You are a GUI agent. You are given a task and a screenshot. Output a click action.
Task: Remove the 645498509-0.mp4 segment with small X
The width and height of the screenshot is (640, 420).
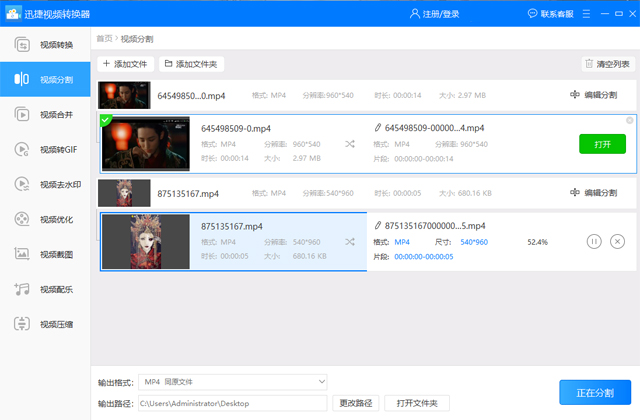pyautogui.click(x=630, y=120)
